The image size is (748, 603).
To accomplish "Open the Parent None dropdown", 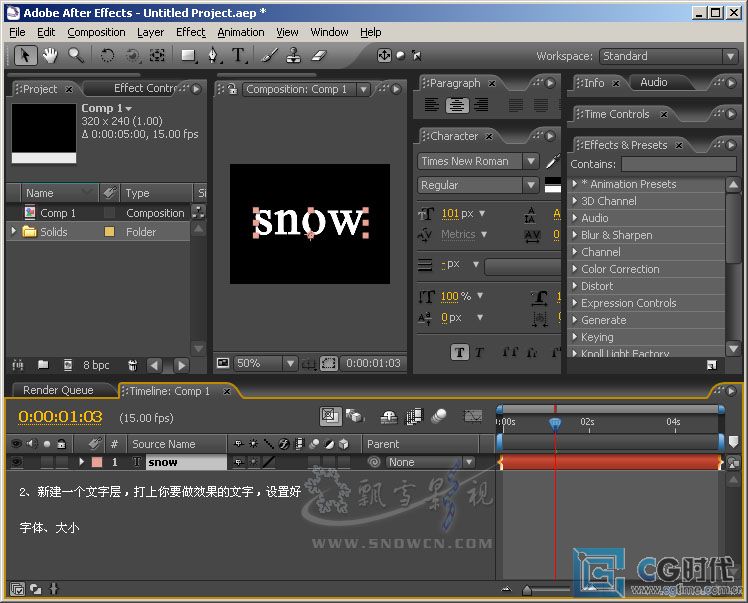I will [x=430, y=462].
